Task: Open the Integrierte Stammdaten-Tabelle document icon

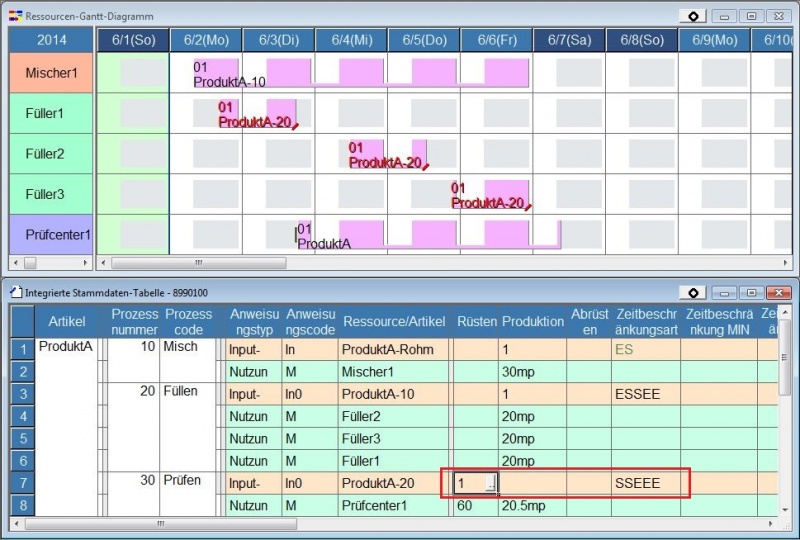Action: (14, 292)
